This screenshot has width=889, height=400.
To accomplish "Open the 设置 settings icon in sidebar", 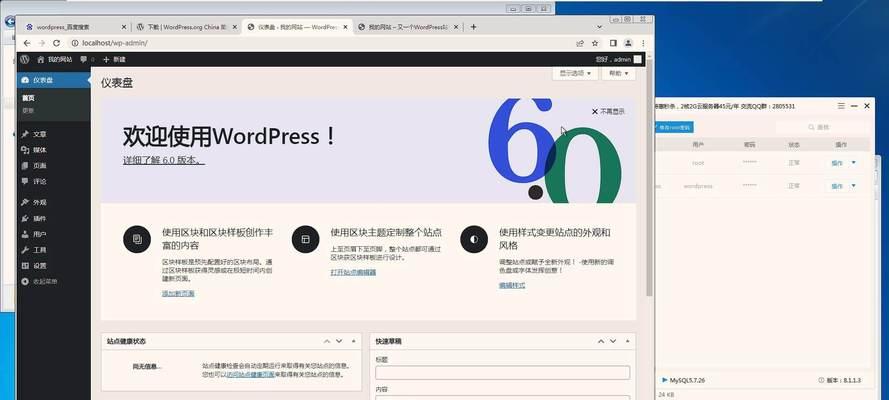I will (x=25, y=266).
